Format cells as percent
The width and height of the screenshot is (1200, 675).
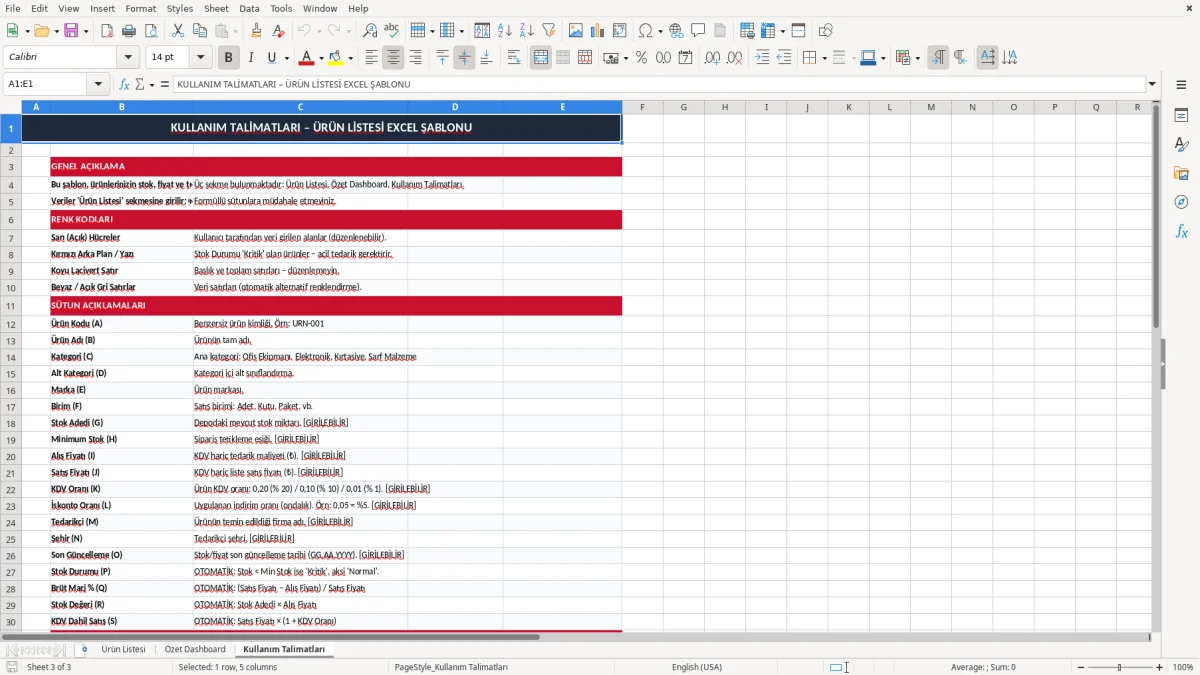coord(641,58)
